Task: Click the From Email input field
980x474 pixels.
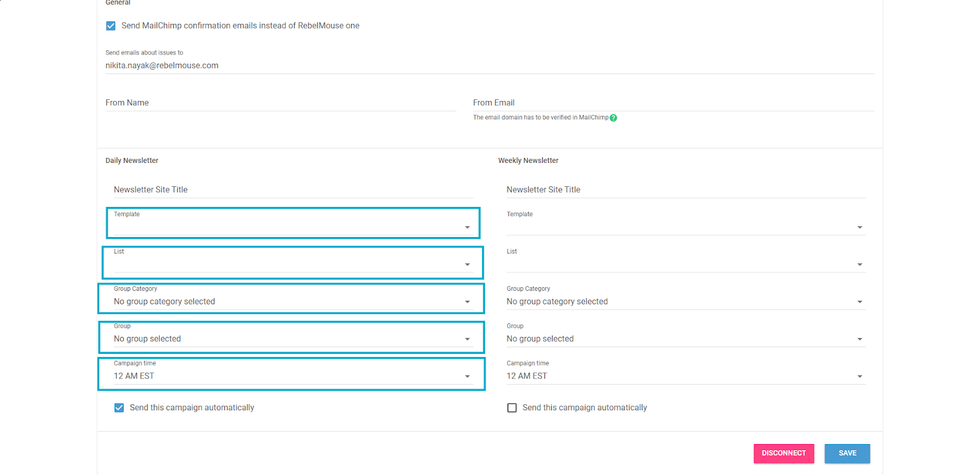Action: (x=672, y=102)
